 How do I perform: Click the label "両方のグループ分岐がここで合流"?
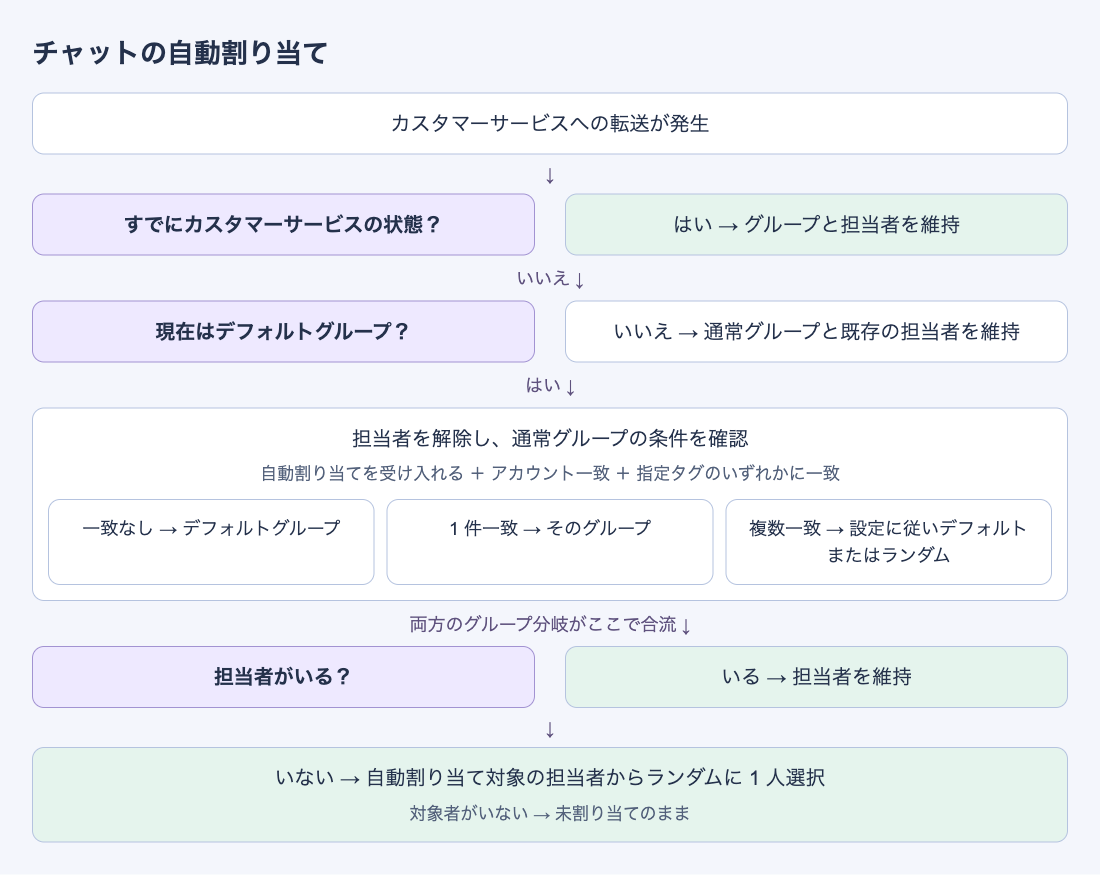click(543, 624)
